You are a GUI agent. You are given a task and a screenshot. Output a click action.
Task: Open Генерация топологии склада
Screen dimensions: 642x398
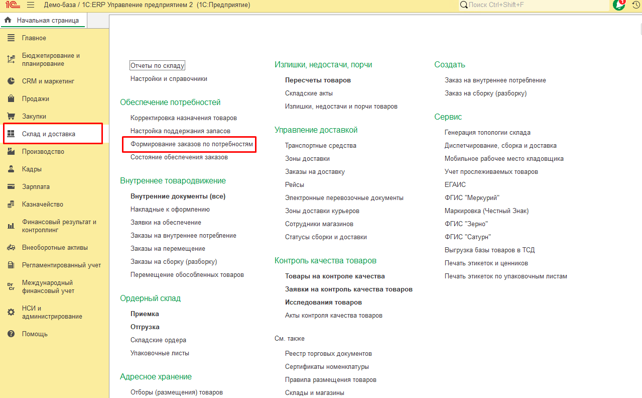click(x=487, y=132)
